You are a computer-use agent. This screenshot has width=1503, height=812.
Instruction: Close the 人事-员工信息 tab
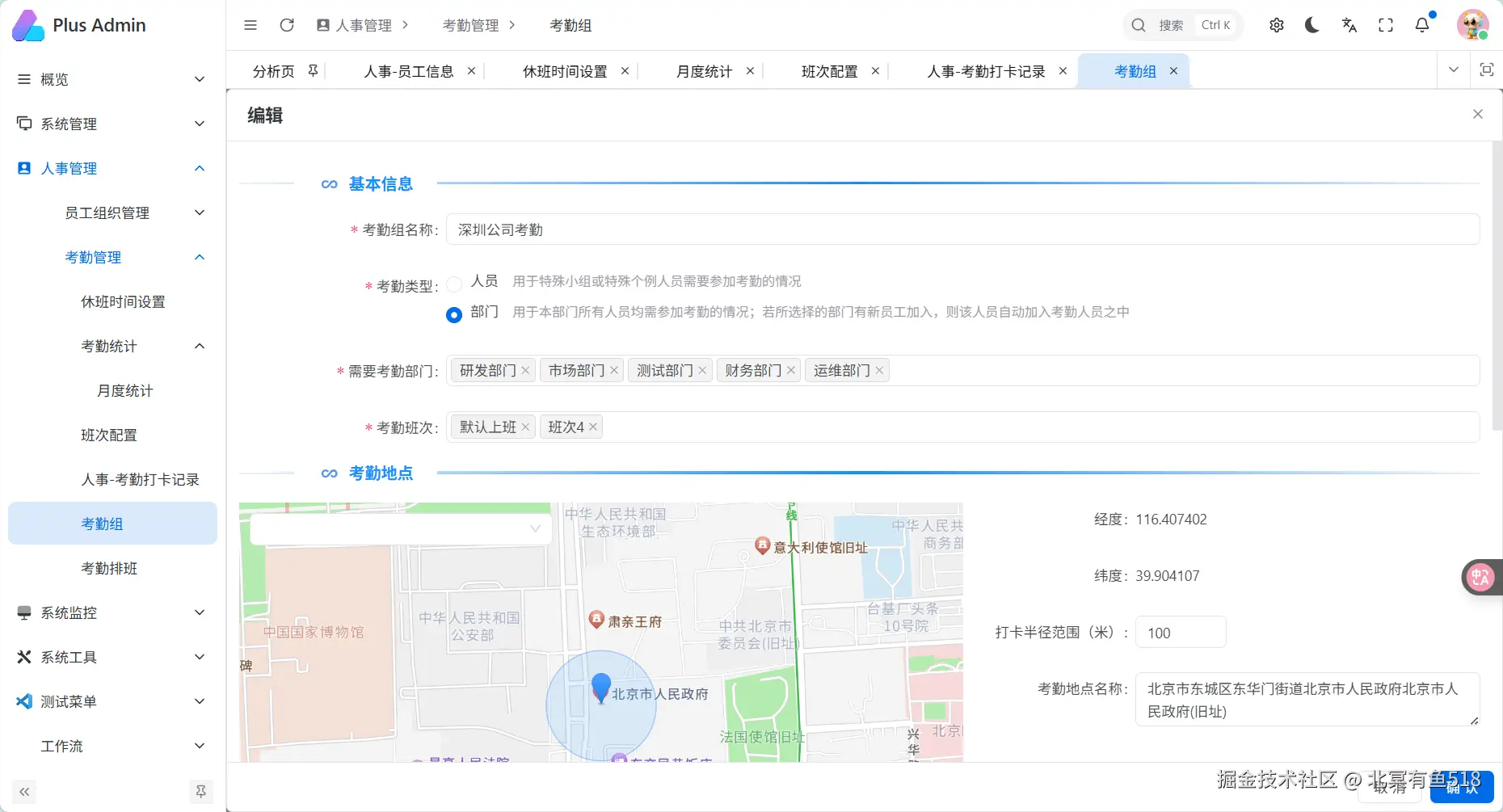pos(472,71)
